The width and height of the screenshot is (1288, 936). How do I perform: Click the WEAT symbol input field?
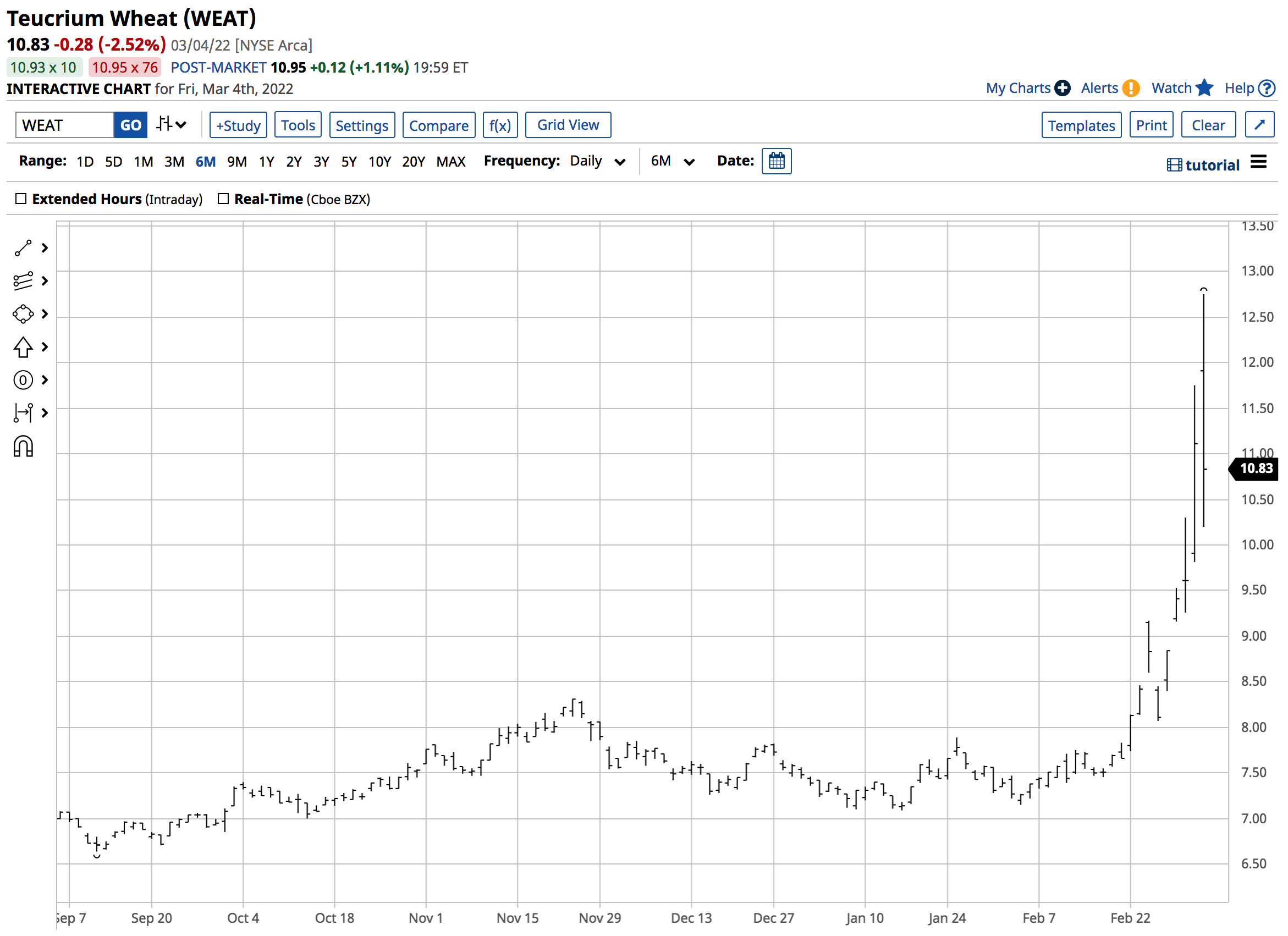coord(65,125)
